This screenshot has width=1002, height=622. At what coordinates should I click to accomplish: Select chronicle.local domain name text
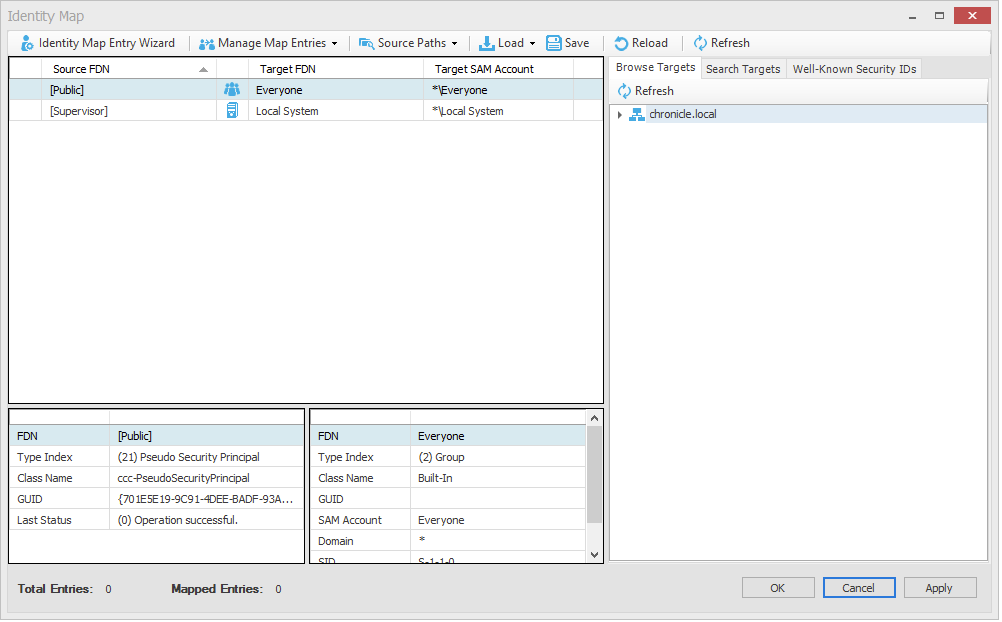(682, 114)
